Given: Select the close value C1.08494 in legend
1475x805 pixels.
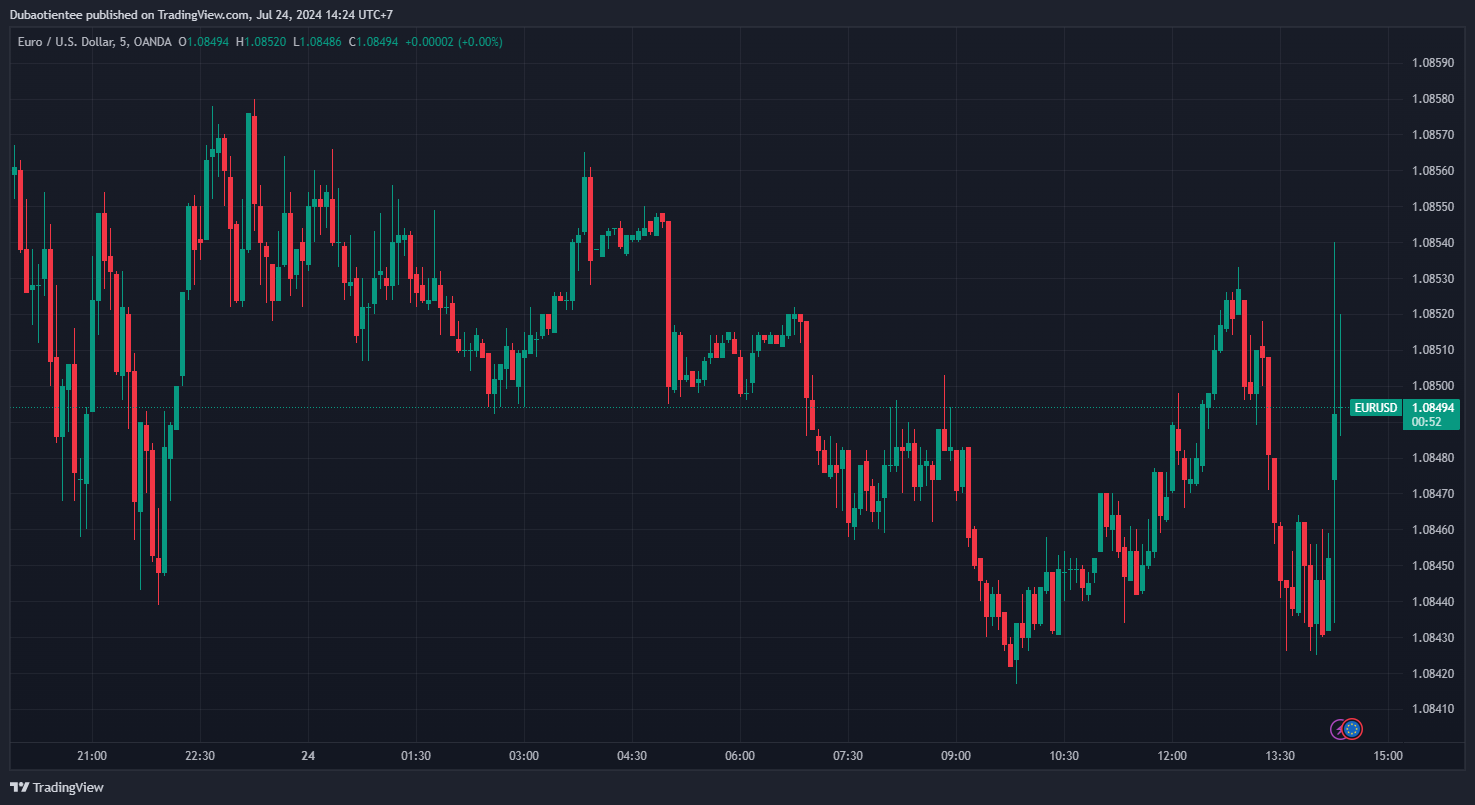Looking at the screenshot, I should coord(374,42).
